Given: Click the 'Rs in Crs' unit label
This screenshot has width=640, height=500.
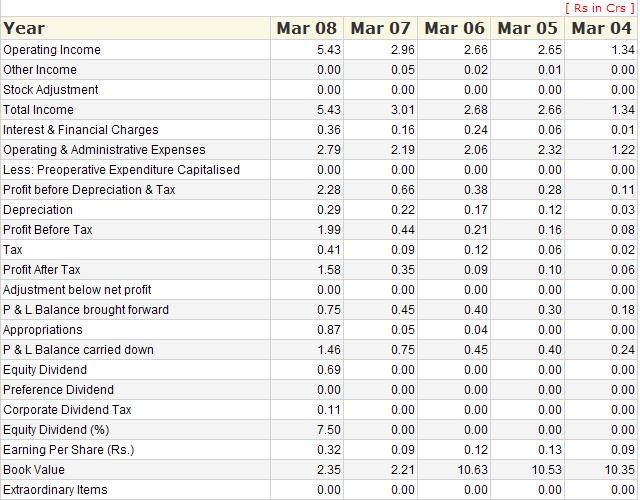Looking at the screenshot, I should tap(600, 8).
